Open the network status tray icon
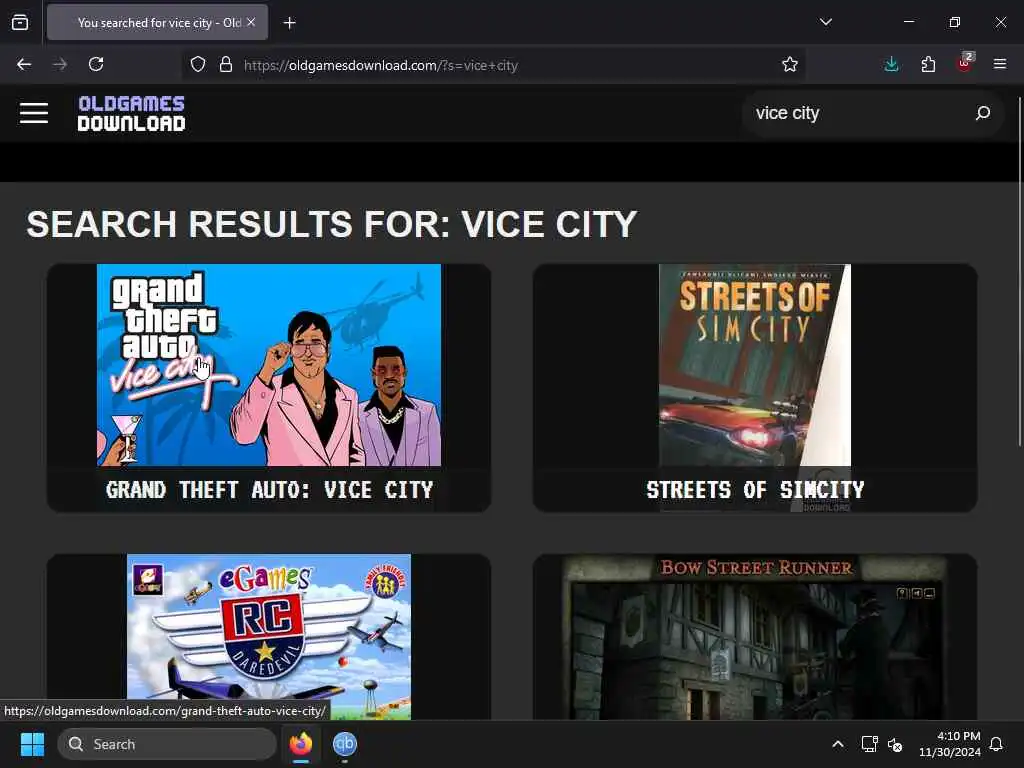1024x768 pixels. 869,744
